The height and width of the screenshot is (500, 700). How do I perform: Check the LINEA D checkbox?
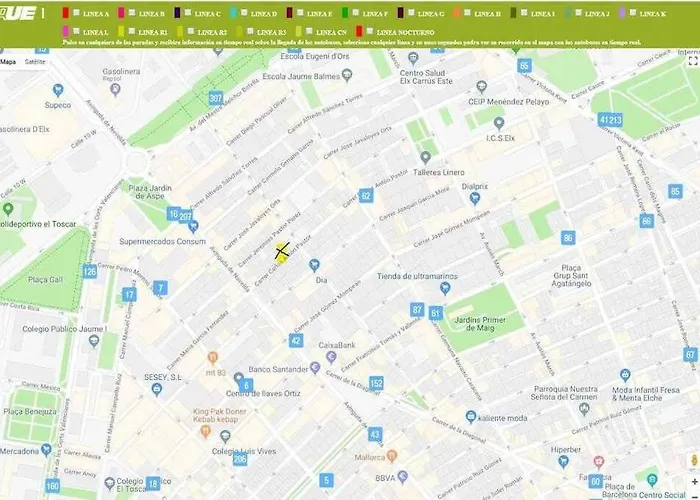[x=244, y=13]
